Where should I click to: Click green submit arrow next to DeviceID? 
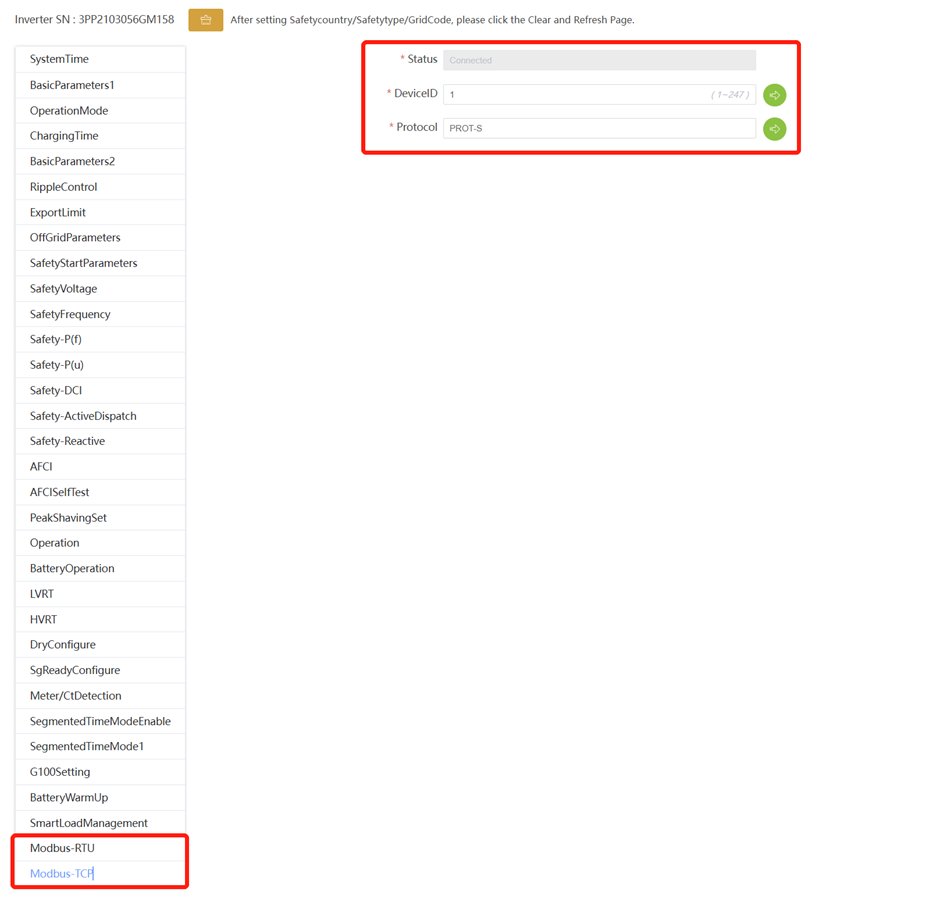pyautogui.click(x=774, y=95)
